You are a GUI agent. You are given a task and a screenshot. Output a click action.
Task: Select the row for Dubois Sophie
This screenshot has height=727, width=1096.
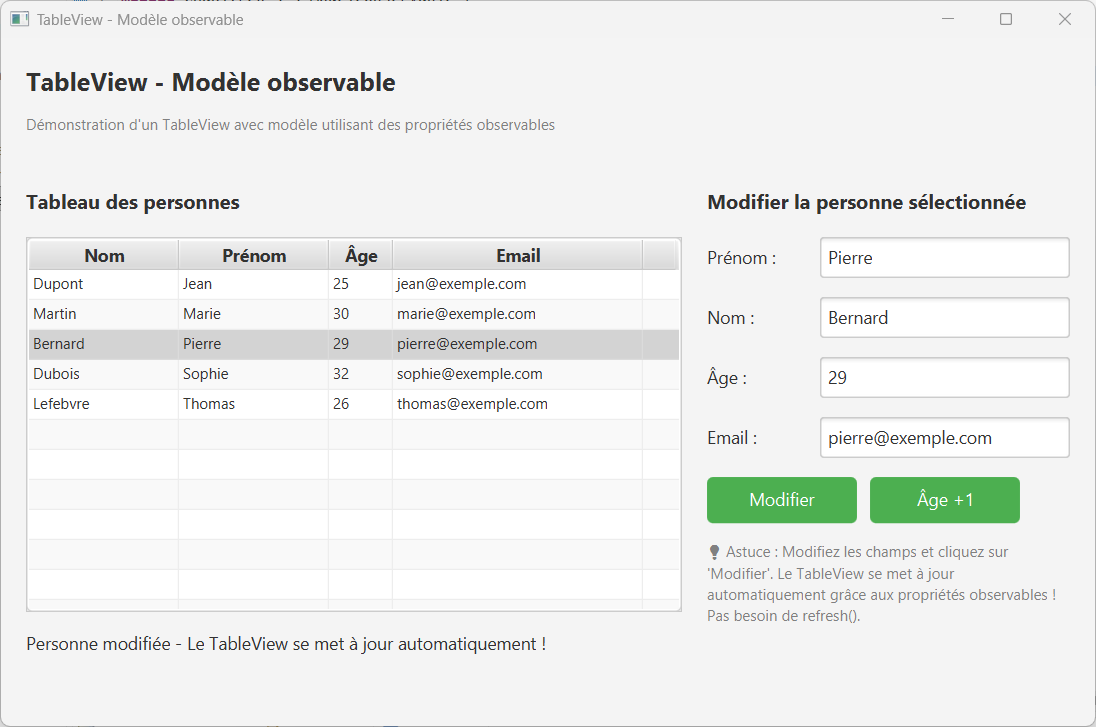(x=200, y=373)
